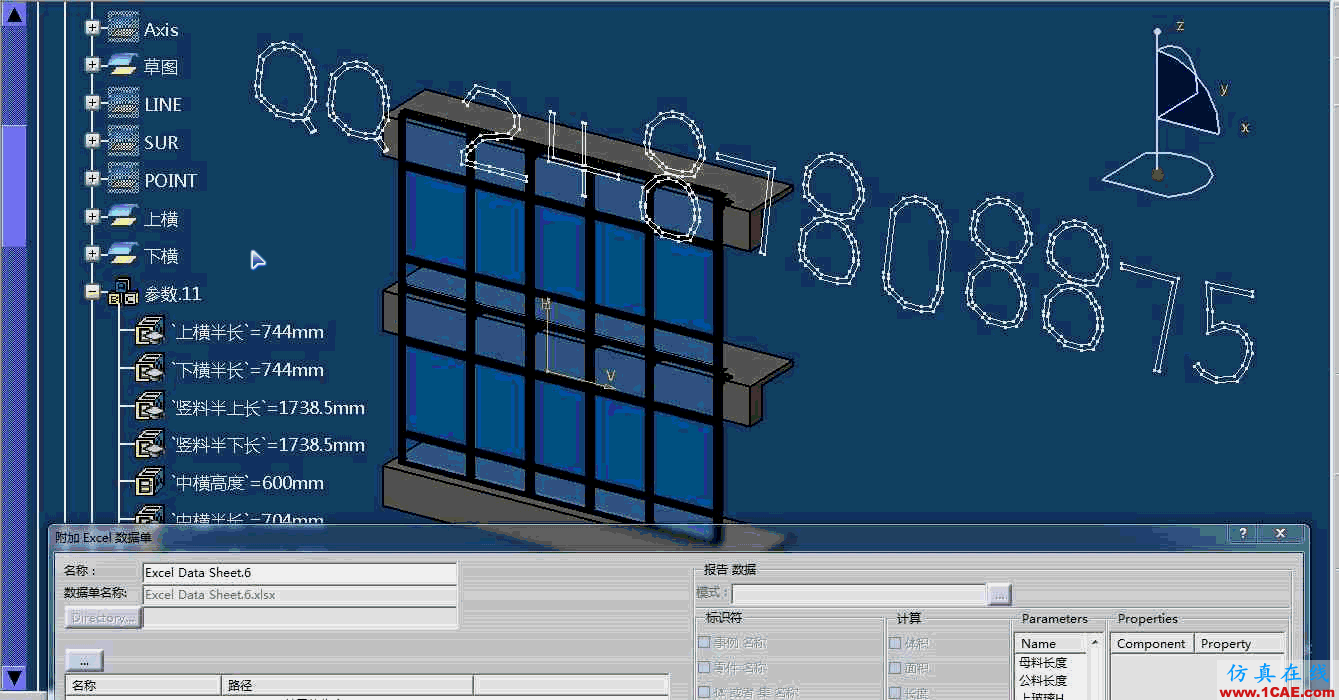Image resolution: width=1339 pixels, height=700 pixels.
Task: Toggle the 零件 名称 checkbox
Action: pyautogui.click(x=704, y=668)
